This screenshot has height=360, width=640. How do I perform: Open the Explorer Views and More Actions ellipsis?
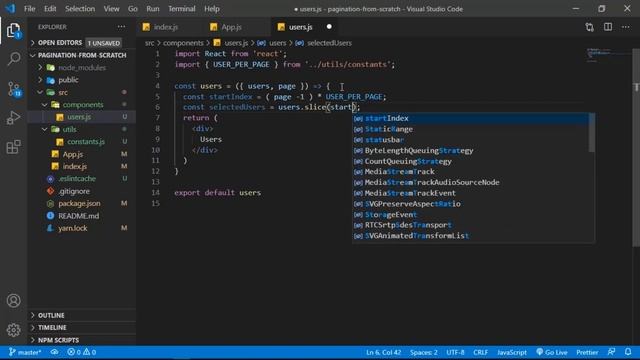[121, 27]
